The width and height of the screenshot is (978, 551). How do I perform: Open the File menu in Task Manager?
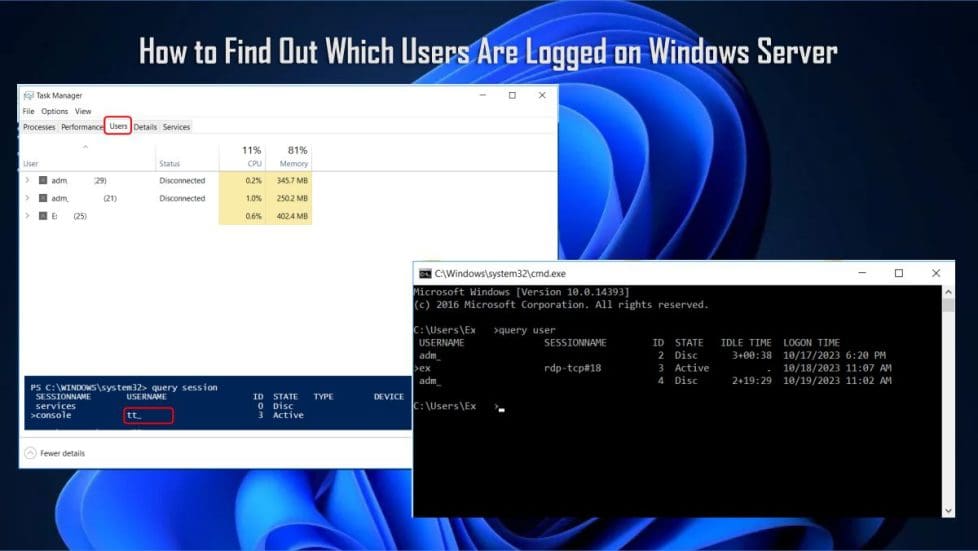tap(29, 111)
